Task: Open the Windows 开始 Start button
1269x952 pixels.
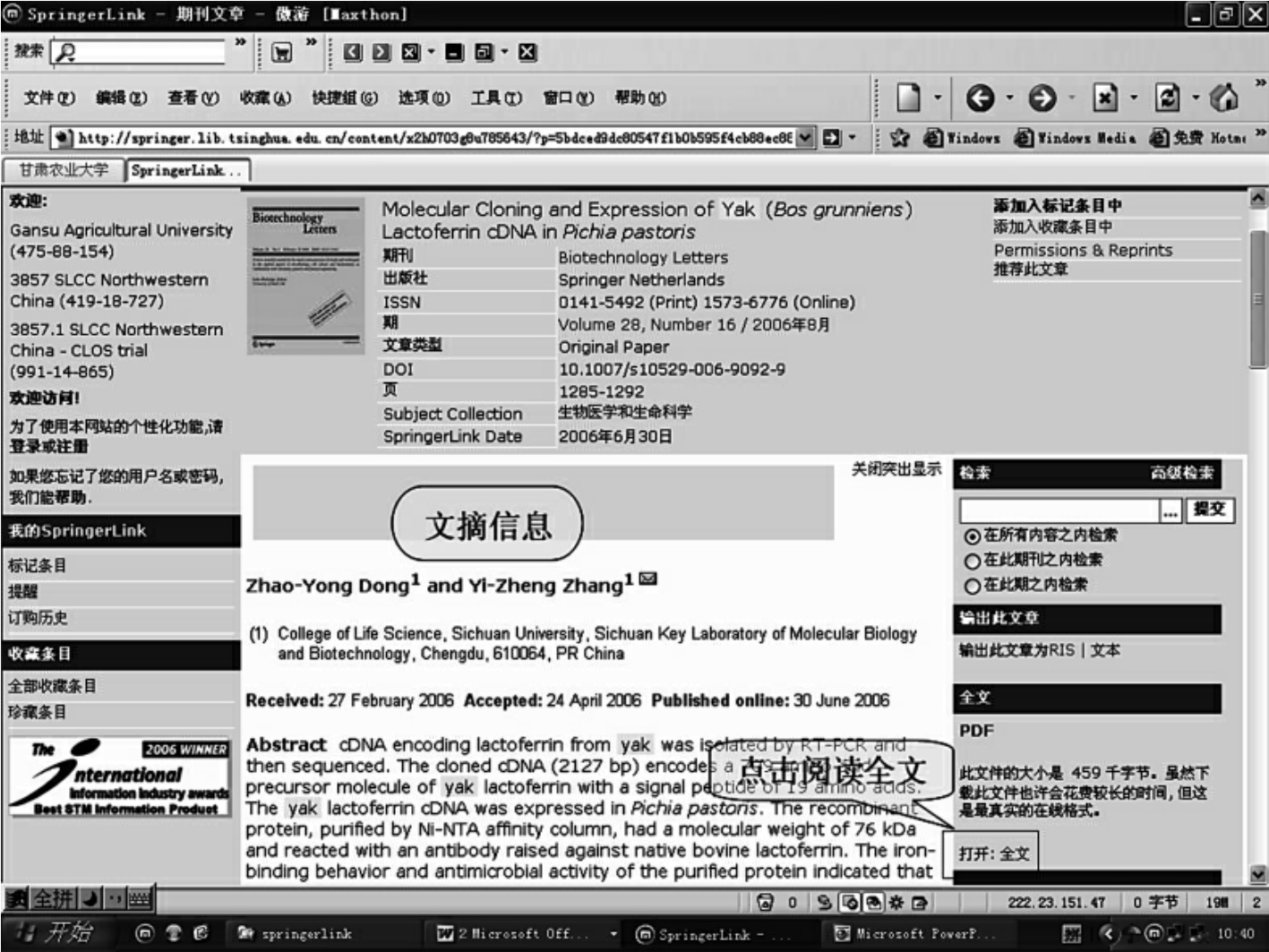Action: [x=56, y=933]
